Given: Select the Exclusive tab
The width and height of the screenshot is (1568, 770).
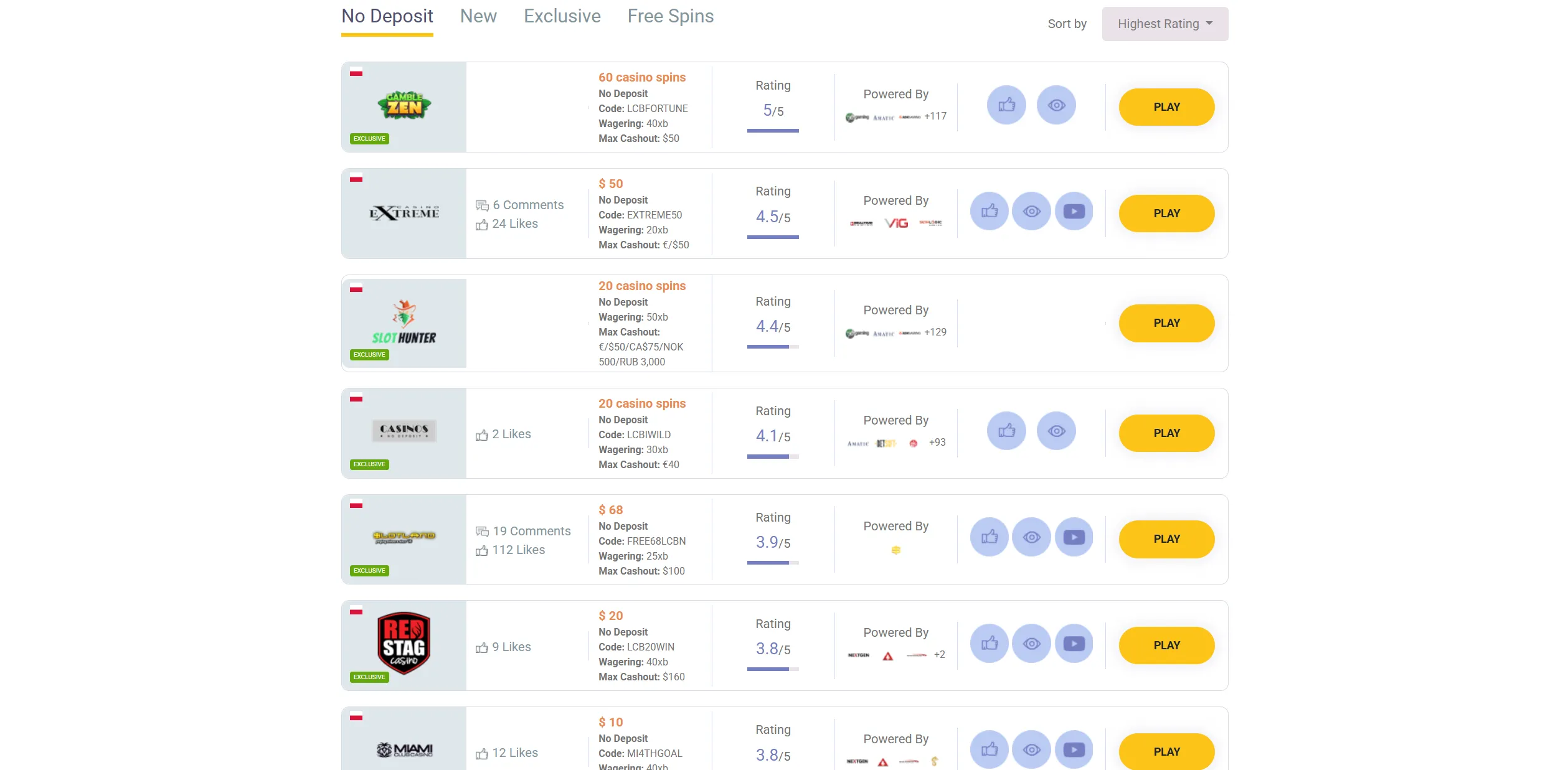Looking at the screenshot, I should click(562, 16).
